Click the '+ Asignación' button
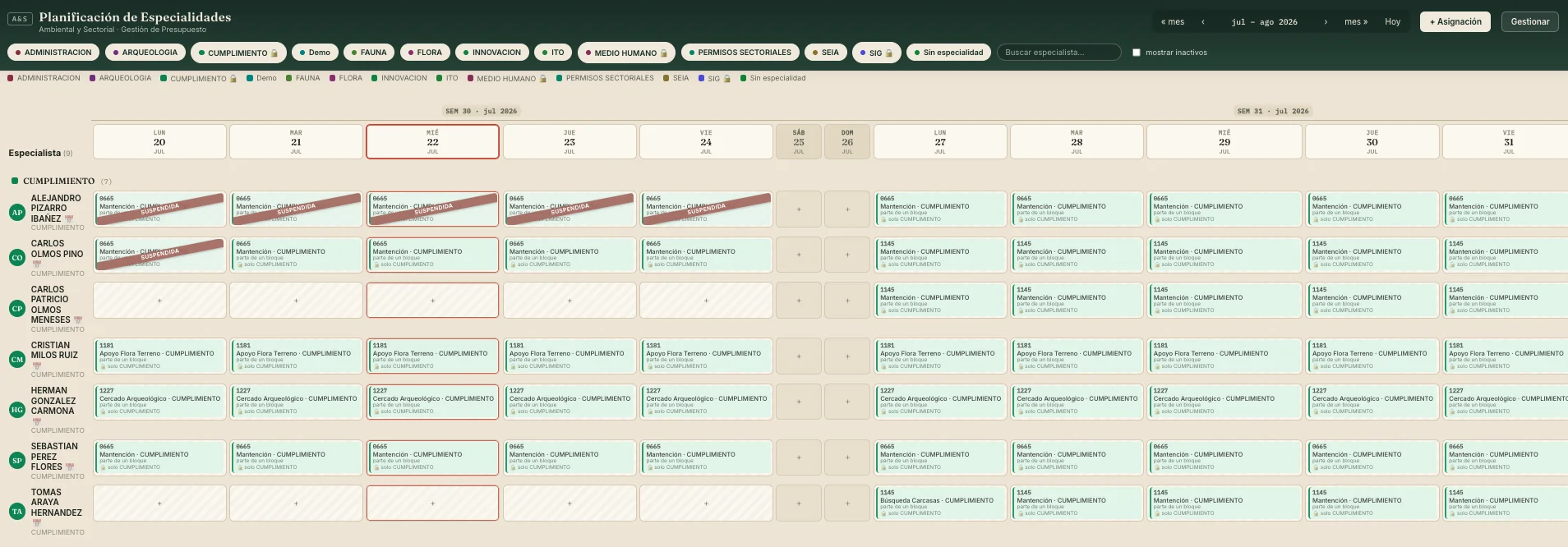Screen dimensions: 1568x547 (1455, 22)
